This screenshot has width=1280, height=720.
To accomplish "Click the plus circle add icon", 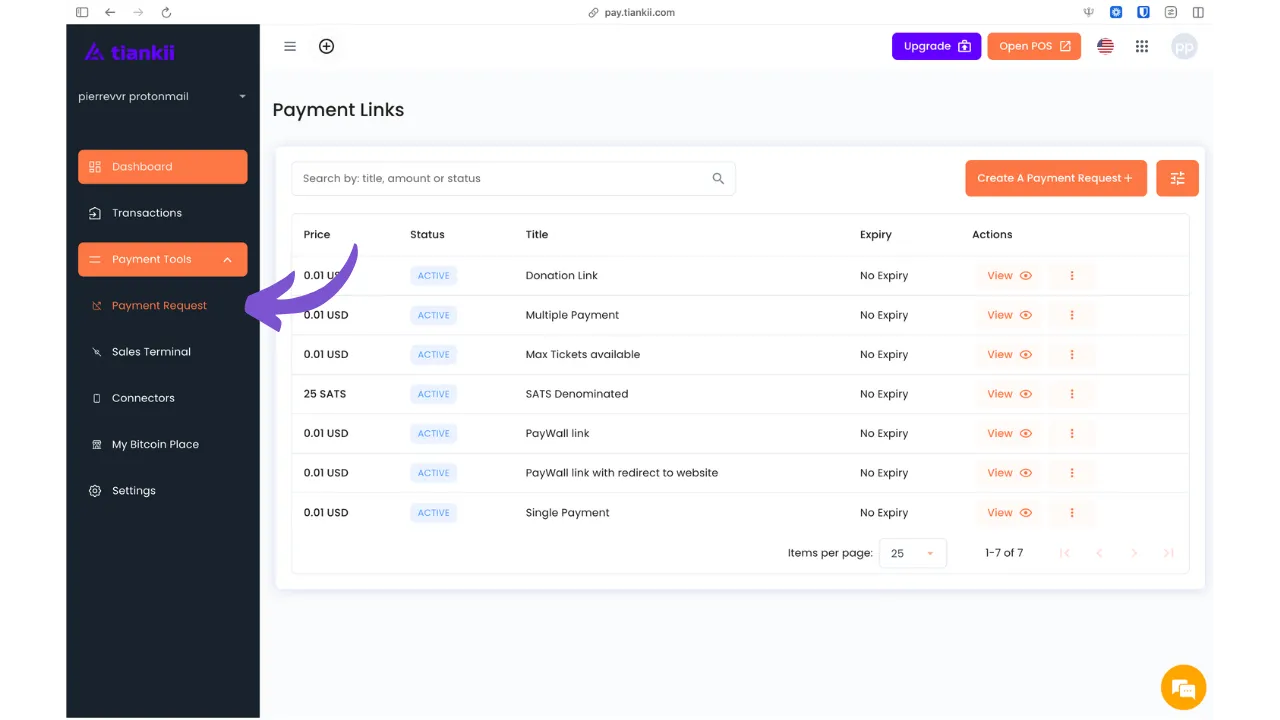I will point(326,46).
